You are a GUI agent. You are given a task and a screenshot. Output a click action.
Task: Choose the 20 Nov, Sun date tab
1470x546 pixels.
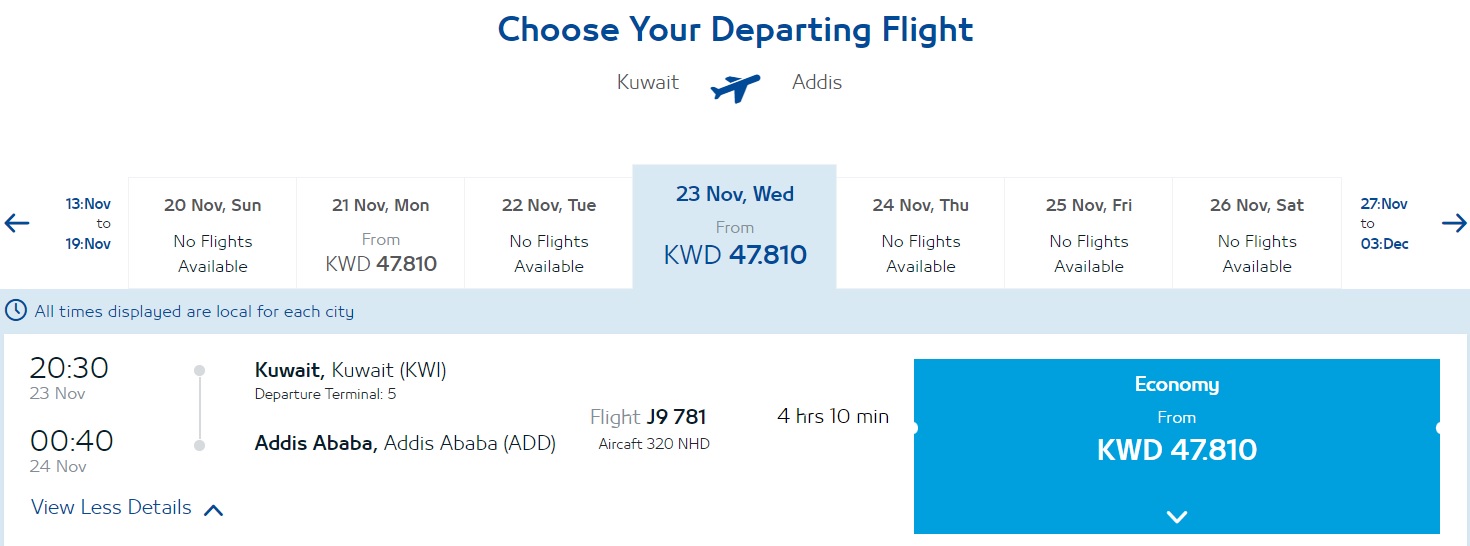(x=213, y=234)
